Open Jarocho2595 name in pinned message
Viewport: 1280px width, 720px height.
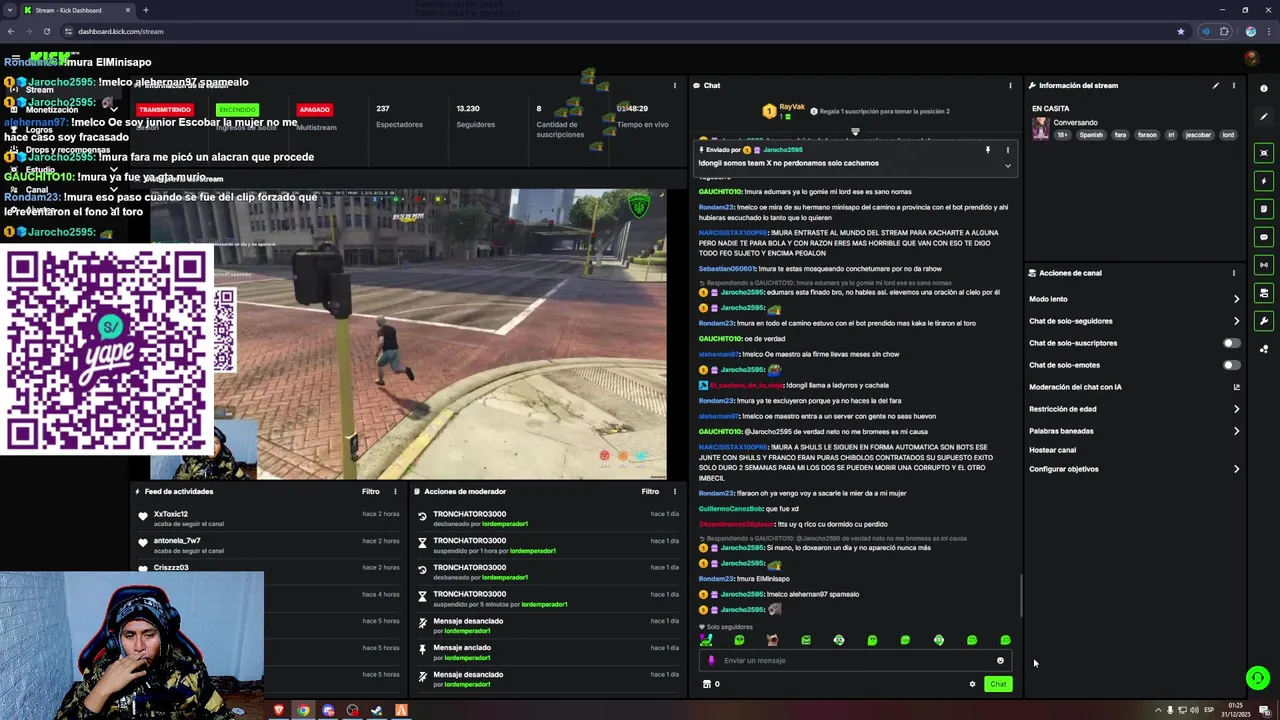(782, 150)
